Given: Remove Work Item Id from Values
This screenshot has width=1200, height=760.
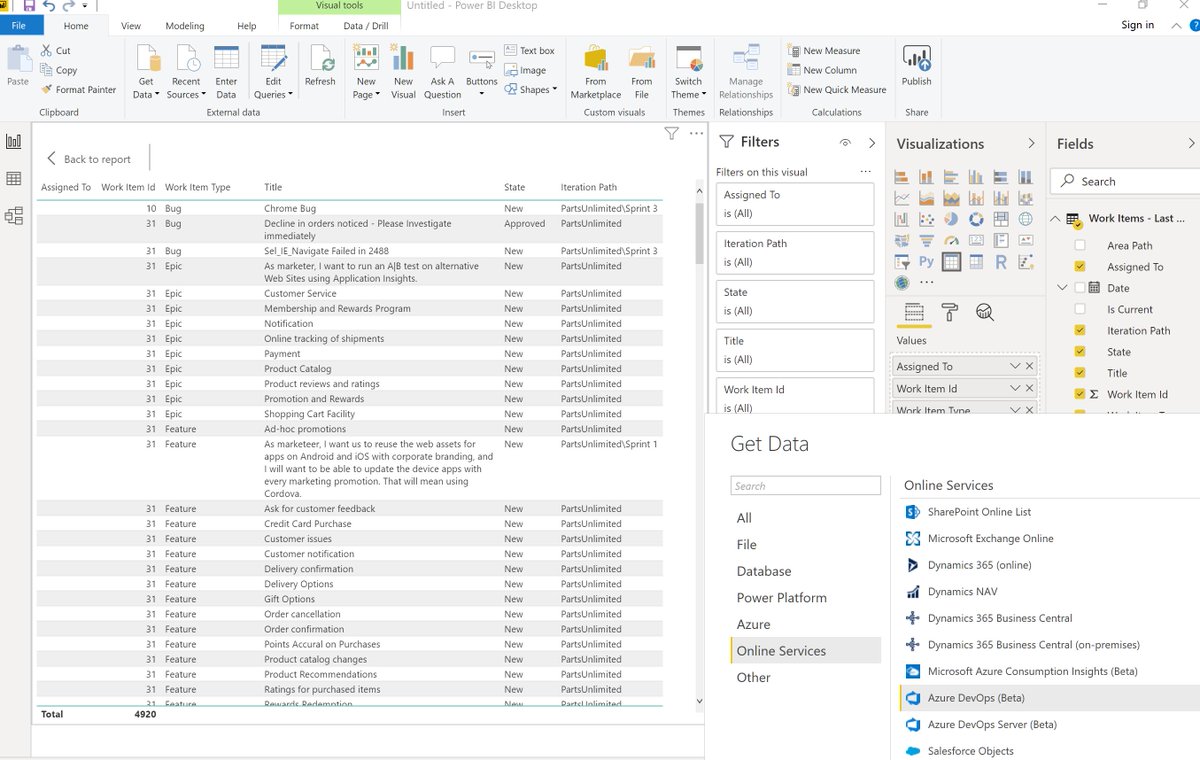Looking at the screenshot, I should [1030, 389].
